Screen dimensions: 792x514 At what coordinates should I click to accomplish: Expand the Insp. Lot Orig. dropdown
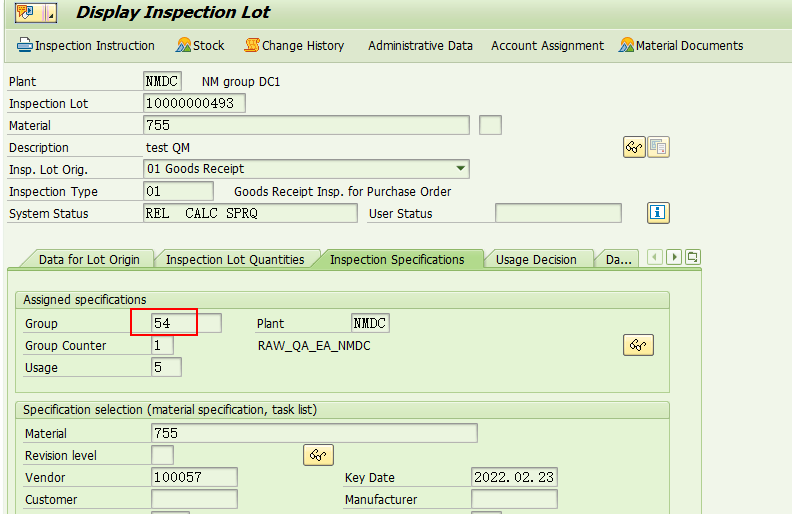coord(461,169)
